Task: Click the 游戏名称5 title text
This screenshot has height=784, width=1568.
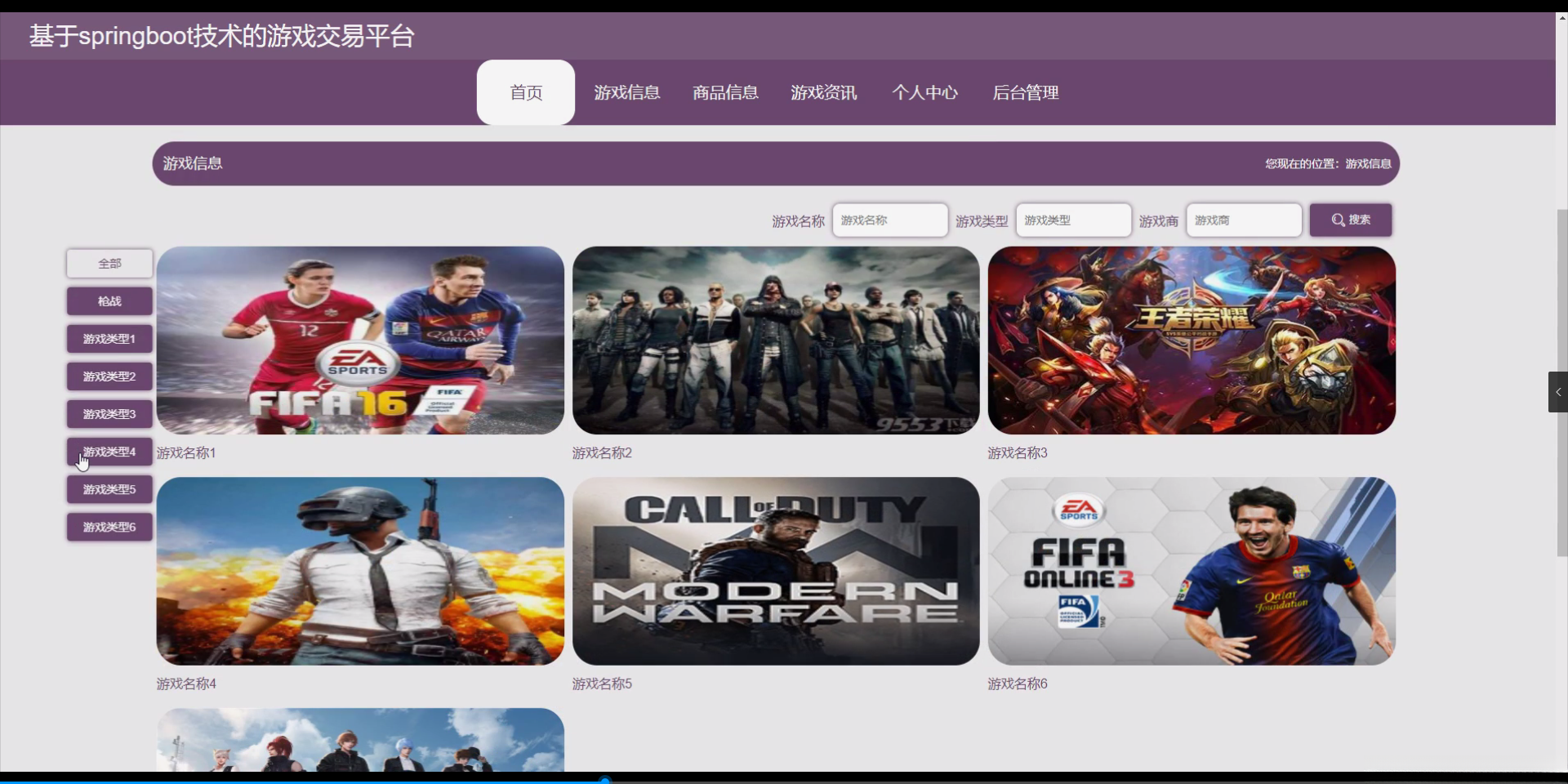Action: [x=602, y=684]
